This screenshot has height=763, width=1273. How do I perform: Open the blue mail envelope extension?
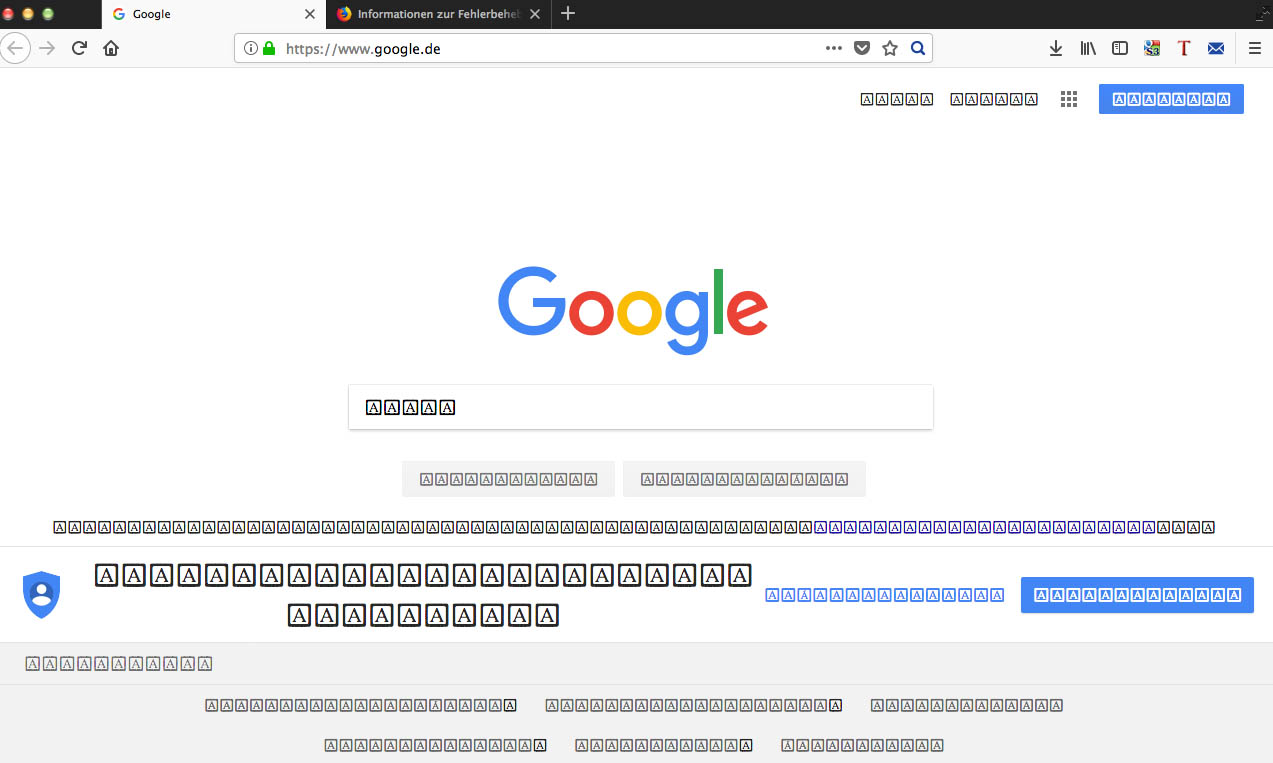pos(1216,48)
